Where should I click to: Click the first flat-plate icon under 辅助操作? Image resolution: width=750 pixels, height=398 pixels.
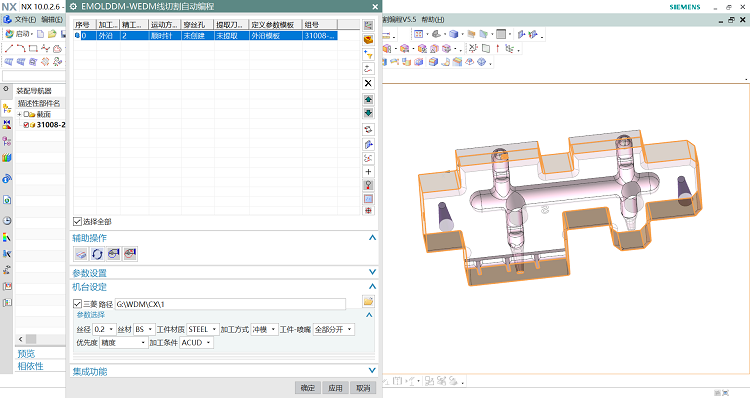point(81,254)
